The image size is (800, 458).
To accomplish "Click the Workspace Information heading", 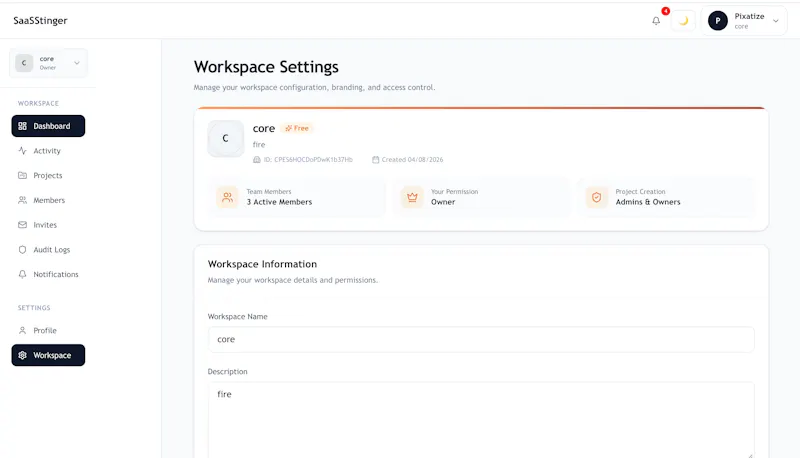I will (x=262, y=264).
